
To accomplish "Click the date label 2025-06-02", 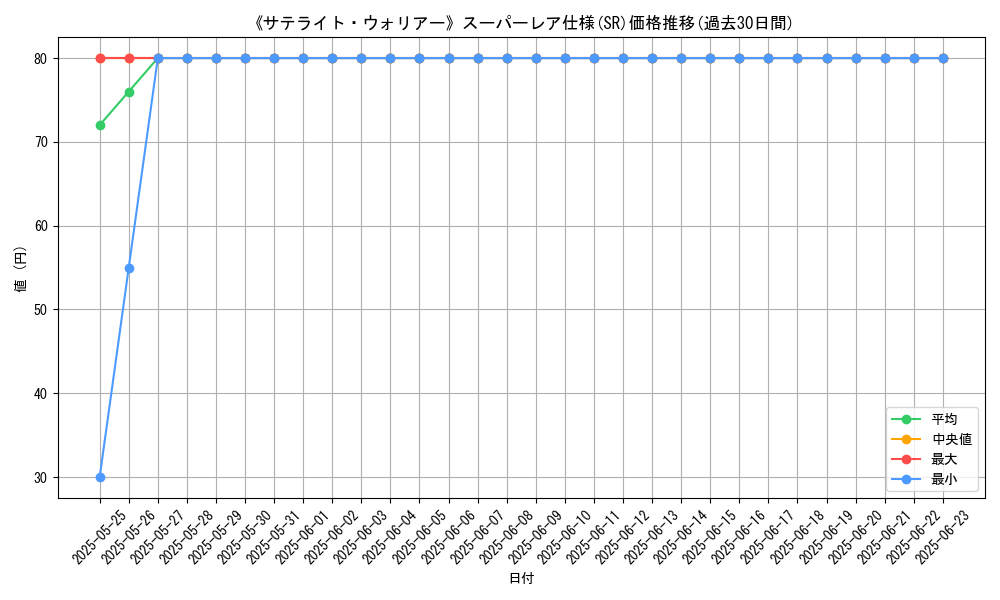I will (x=332, y=538).
